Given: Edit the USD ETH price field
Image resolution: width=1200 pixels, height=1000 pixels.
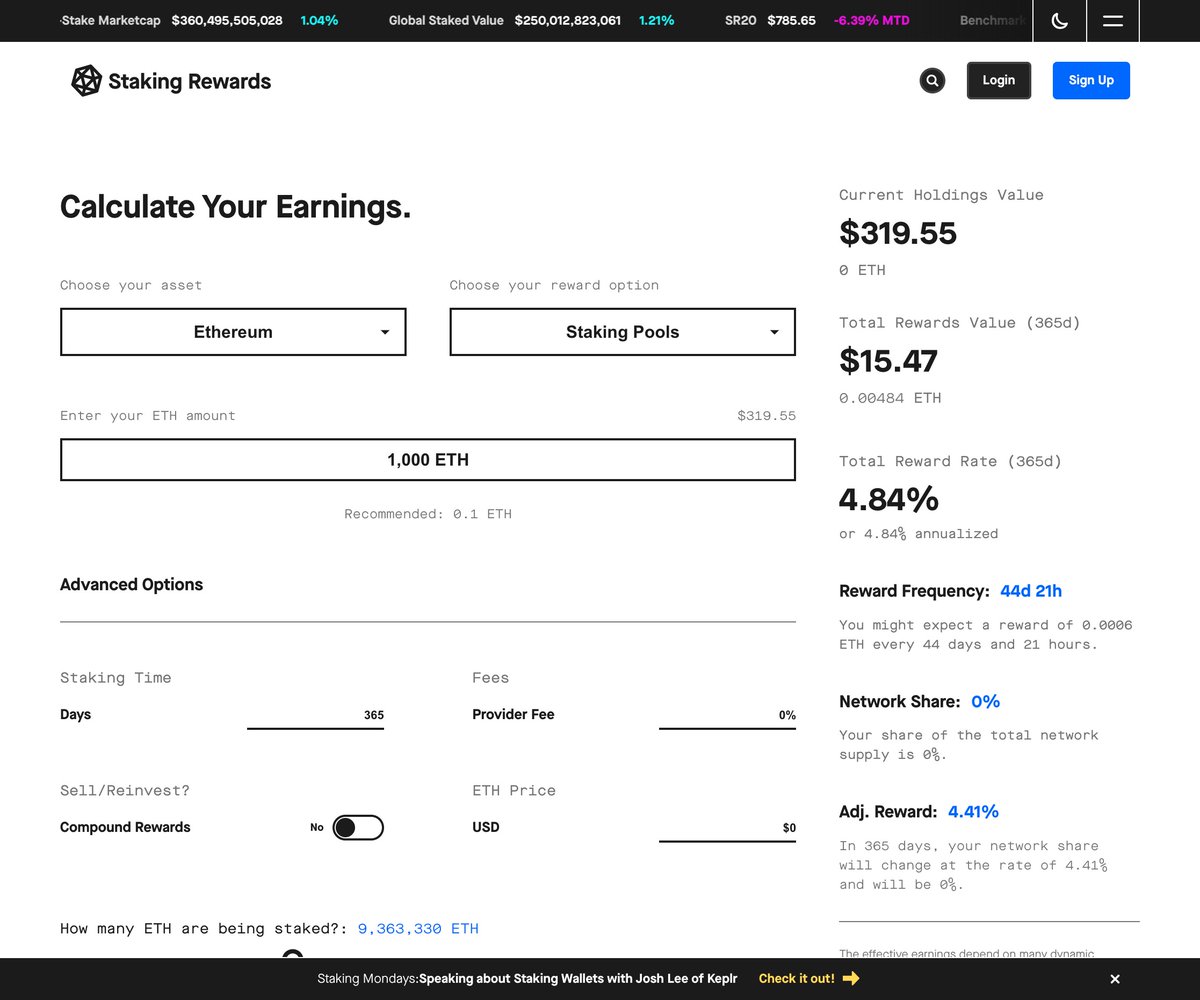Looking at the screenshot, I should click(x=727, y=828).
